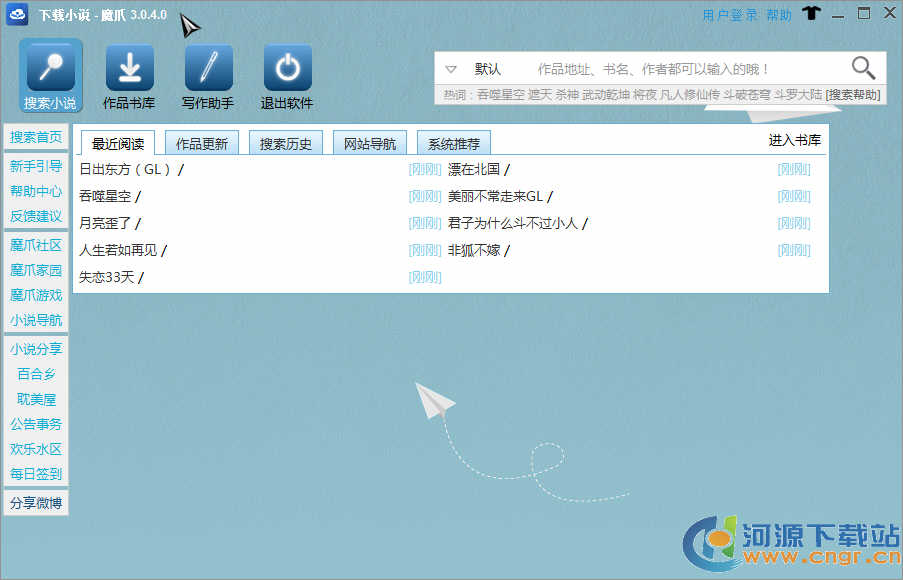
Task: Switch to the 搜索历史 tab
Action: tap(286, 143)
